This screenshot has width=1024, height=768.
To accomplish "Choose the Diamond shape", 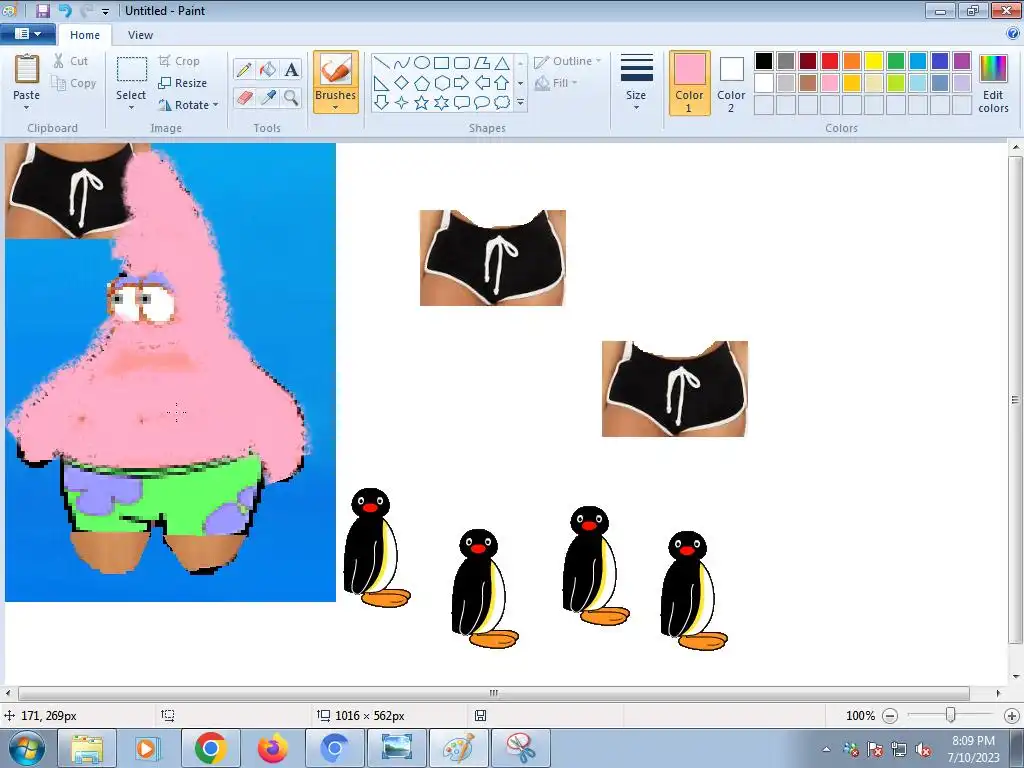I will tap(402, 83).
